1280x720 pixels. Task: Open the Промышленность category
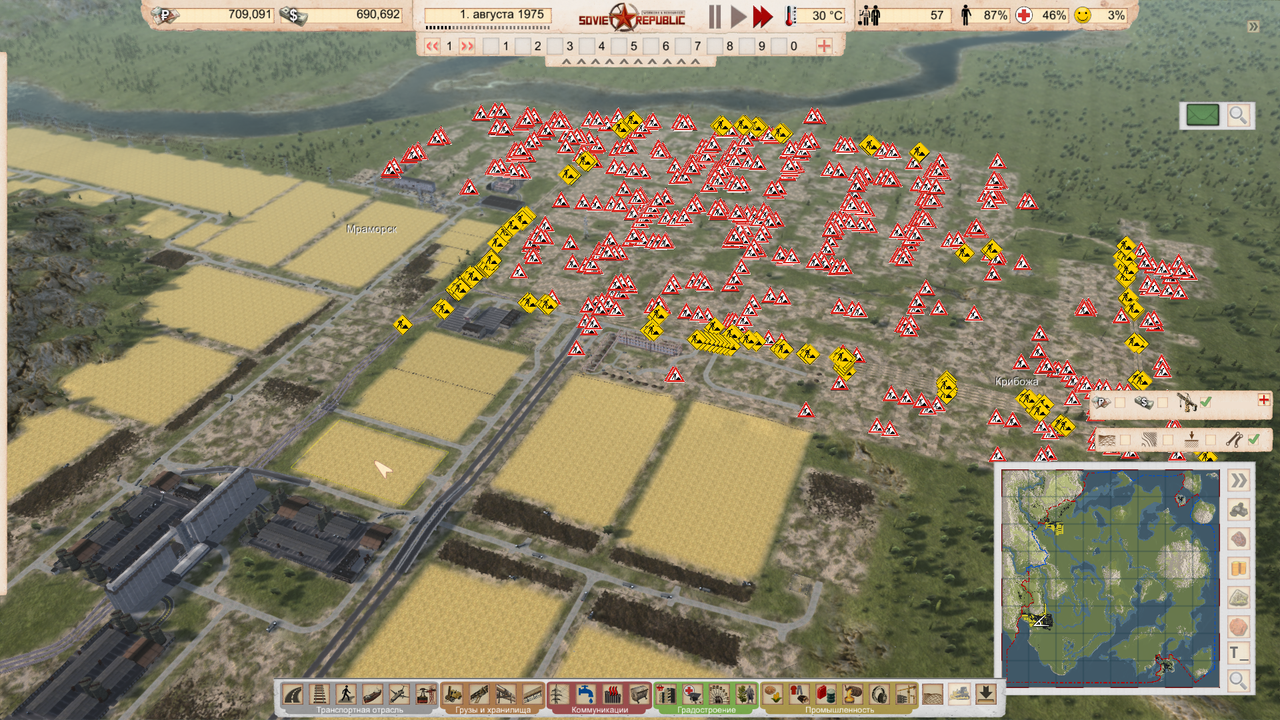tap(838, 710)
